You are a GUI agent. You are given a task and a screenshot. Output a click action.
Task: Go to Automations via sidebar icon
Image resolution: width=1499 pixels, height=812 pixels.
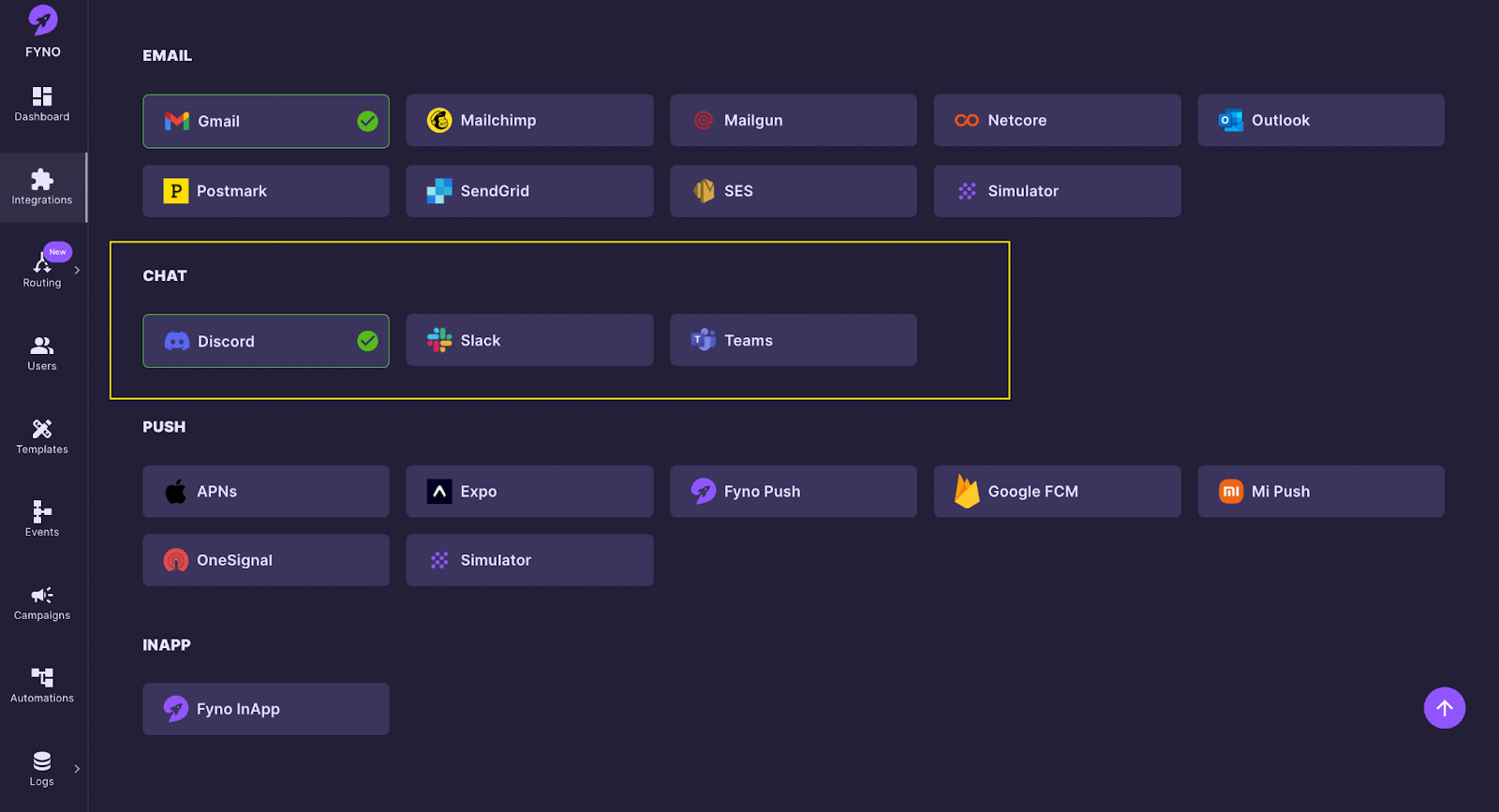point(42,677)
